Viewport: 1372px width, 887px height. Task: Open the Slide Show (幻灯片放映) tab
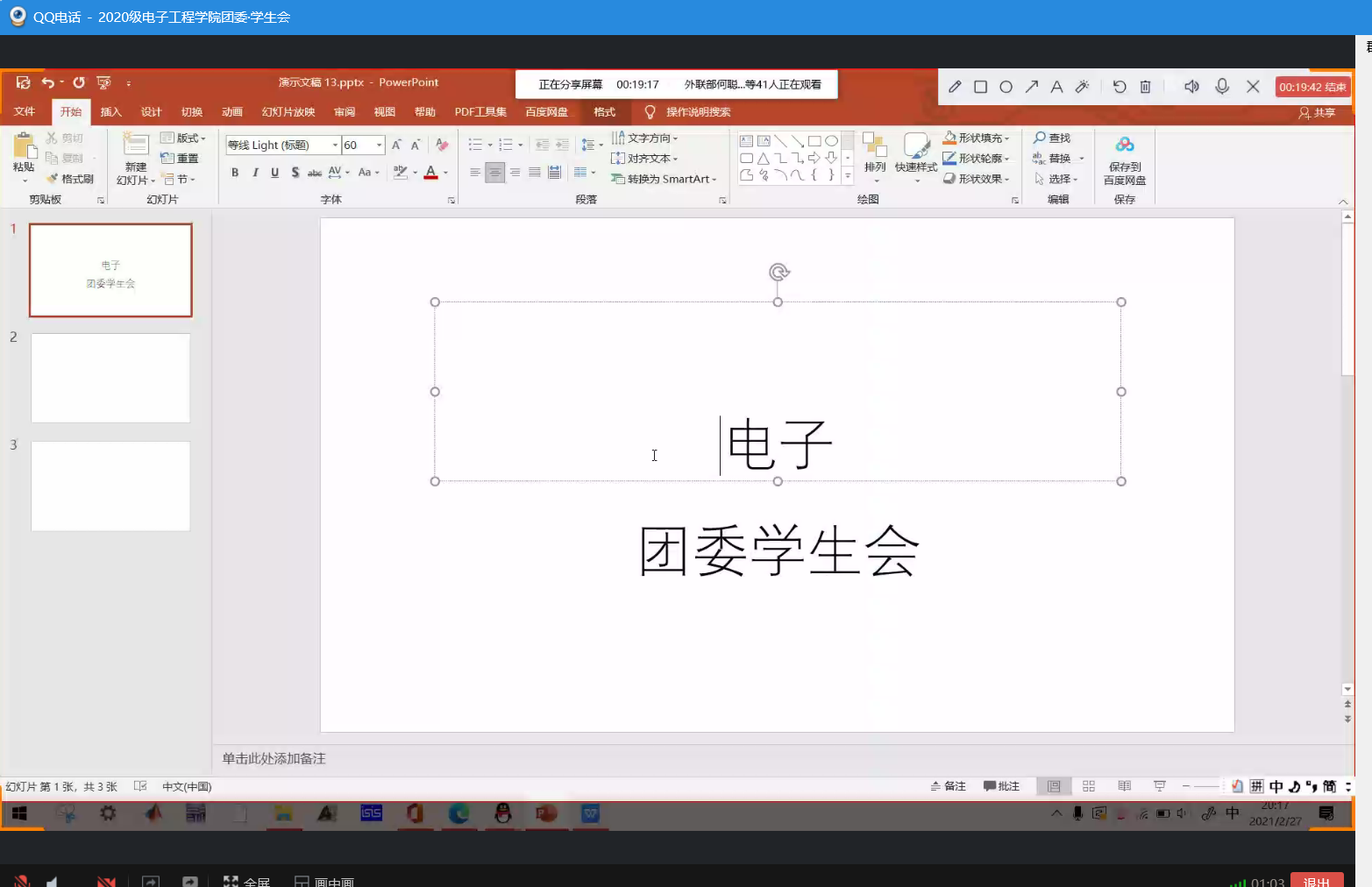click(288, 112)
